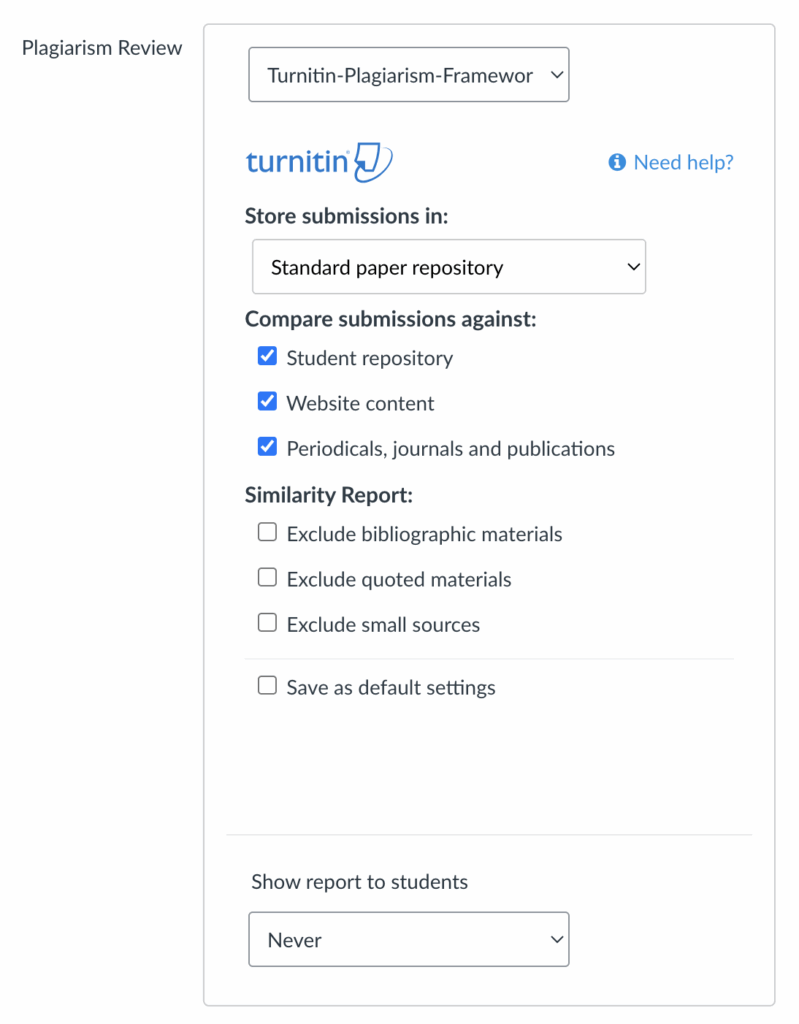
Task: Click the Compare submissions against heading
Action: point(389,318)
